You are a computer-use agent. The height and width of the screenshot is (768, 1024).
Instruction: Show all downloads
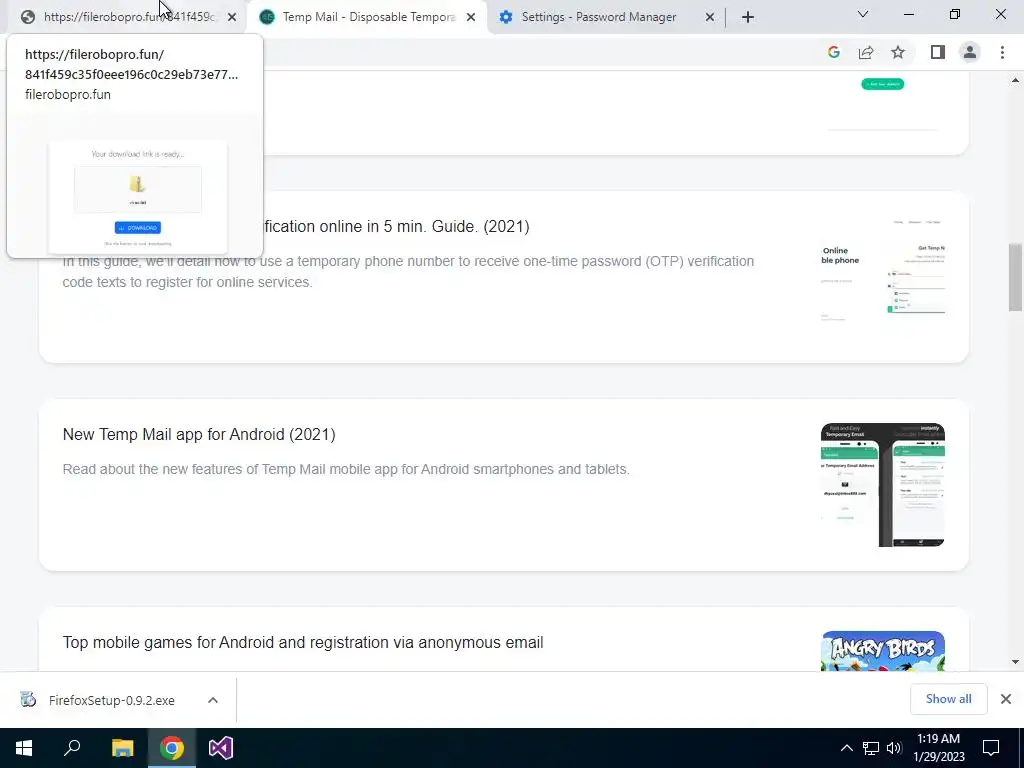(x=948, y=699)
